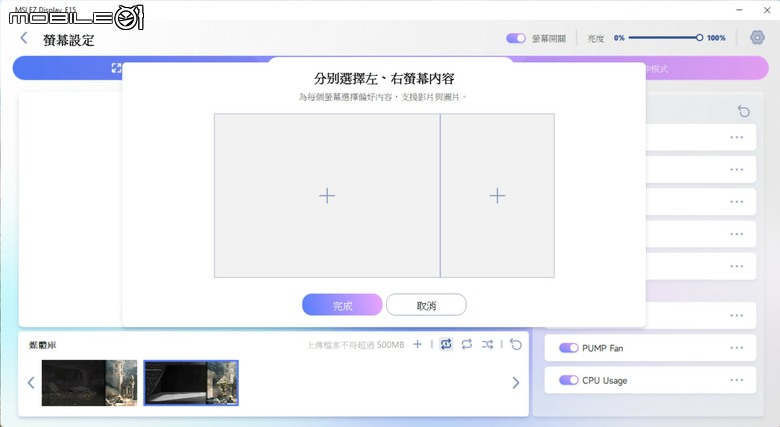Select the blue tab with expand icon
This screenshot has width=780, height=427.
67,68
